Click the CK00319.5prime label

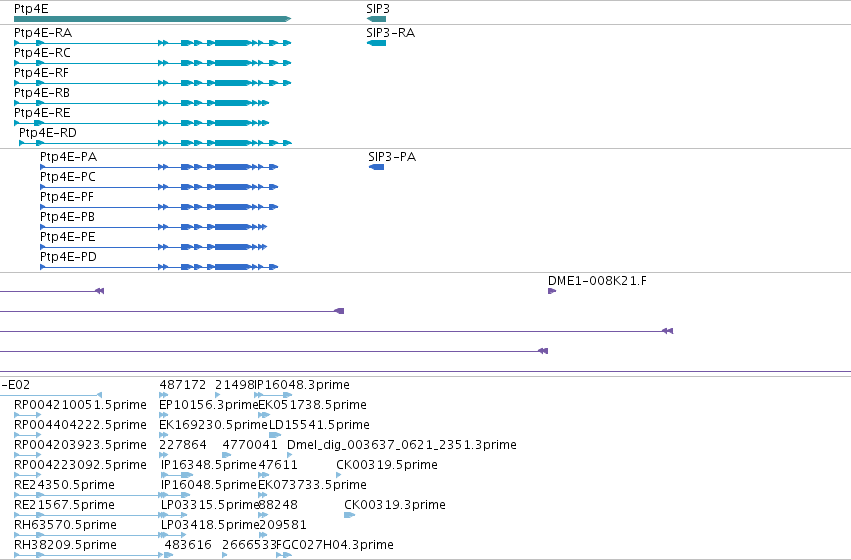pos(386,464)
